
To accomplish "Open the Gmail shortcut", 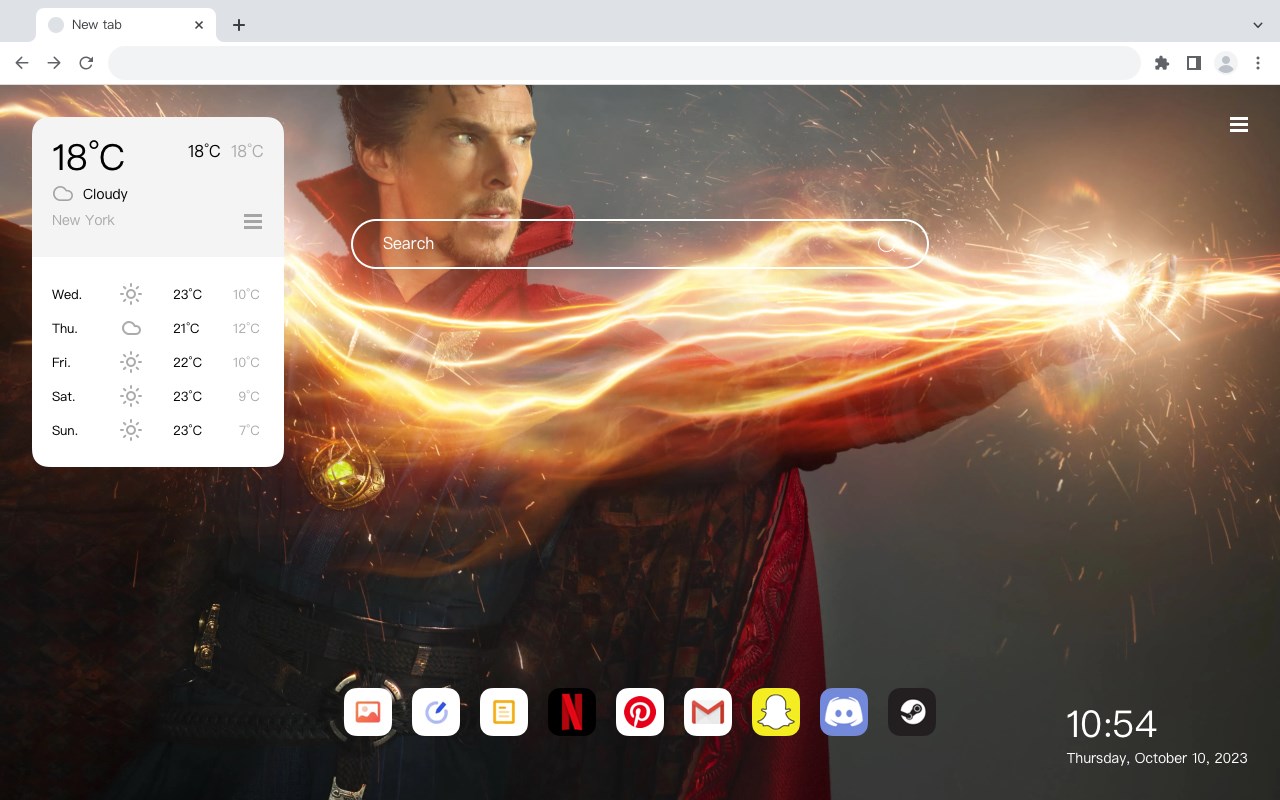I will [x=708, y=712].
